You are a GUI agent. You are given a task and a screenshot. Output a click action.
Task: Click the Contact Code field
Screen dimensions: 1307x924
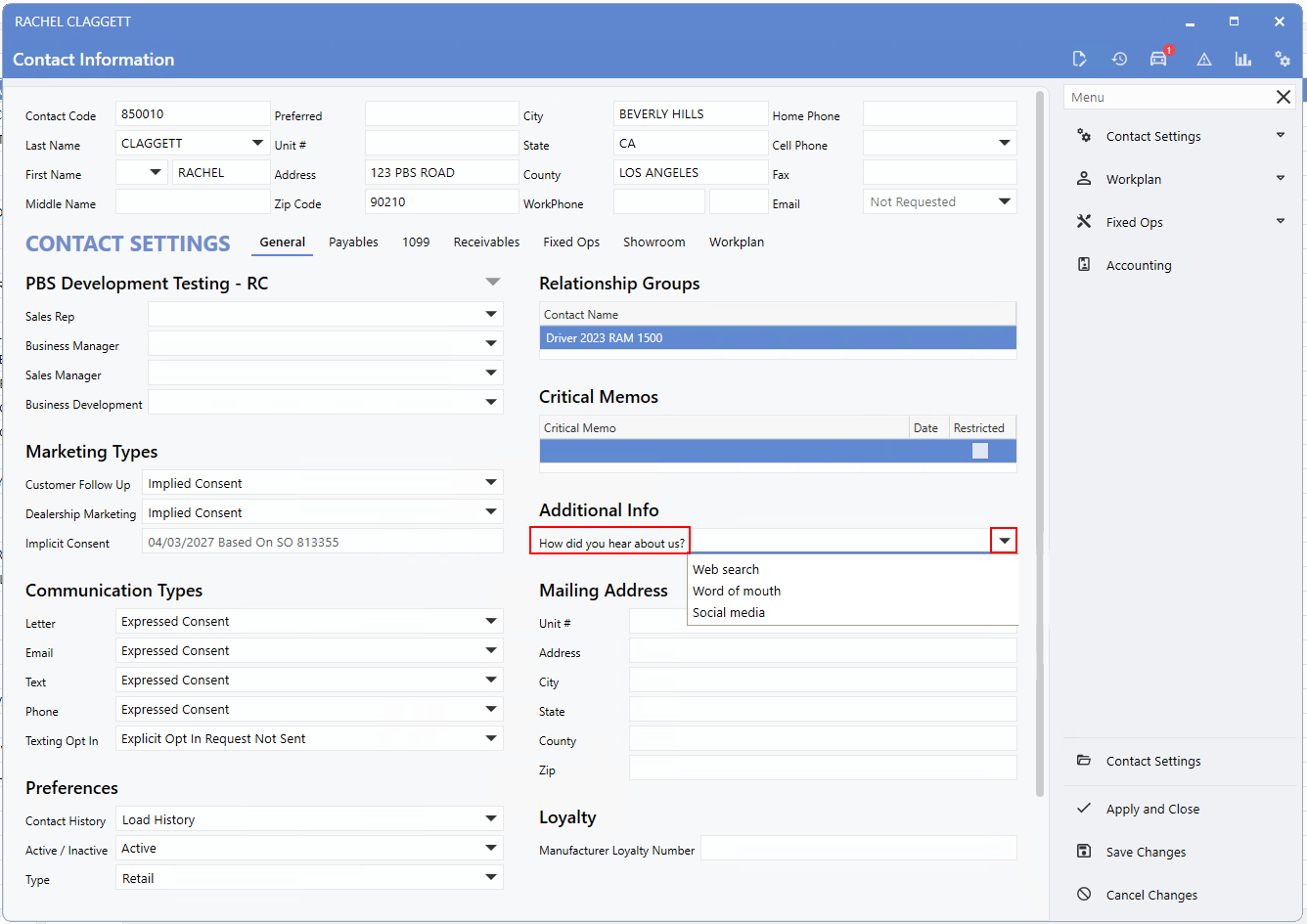(x=193, y=113)
